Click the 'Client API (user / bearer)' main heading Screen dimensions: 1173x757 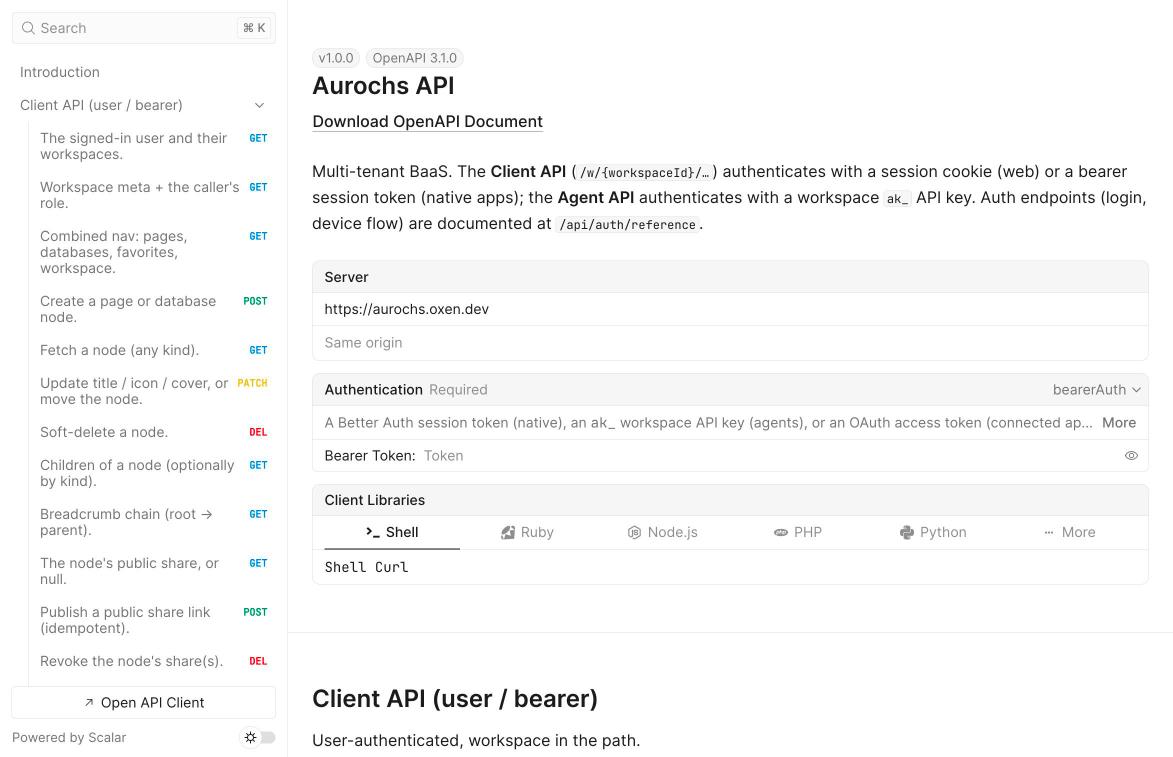click(455, 699)
